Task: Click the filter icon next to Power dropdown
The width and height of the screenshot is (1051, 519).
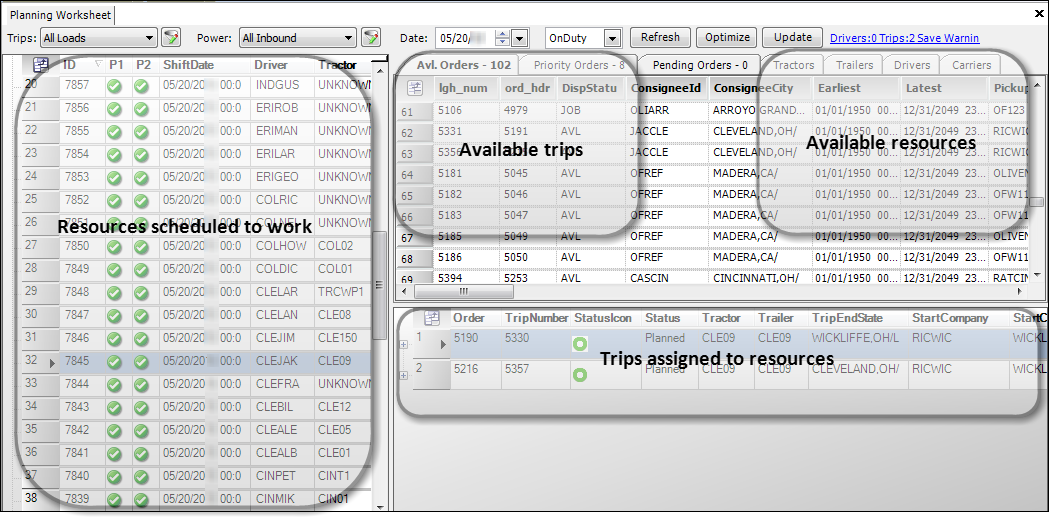Action: click(371, 38)
